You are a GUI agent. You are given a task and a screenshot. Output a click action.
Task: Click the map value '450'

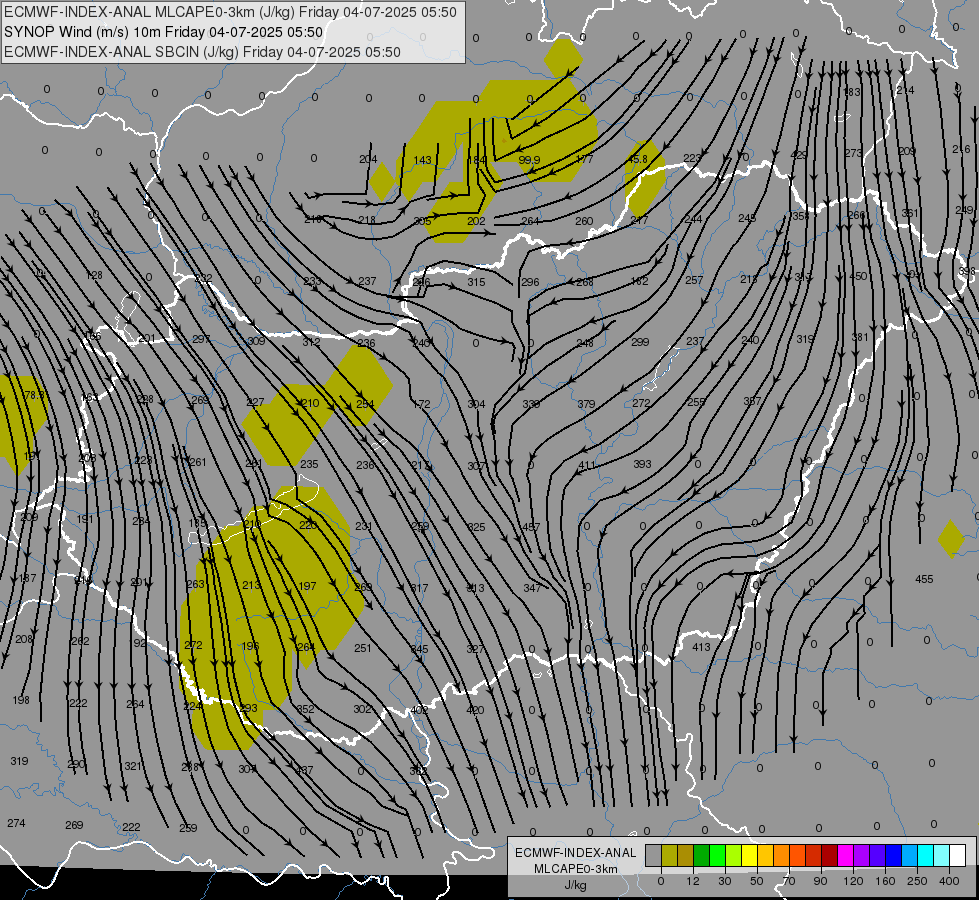[858, 276]
